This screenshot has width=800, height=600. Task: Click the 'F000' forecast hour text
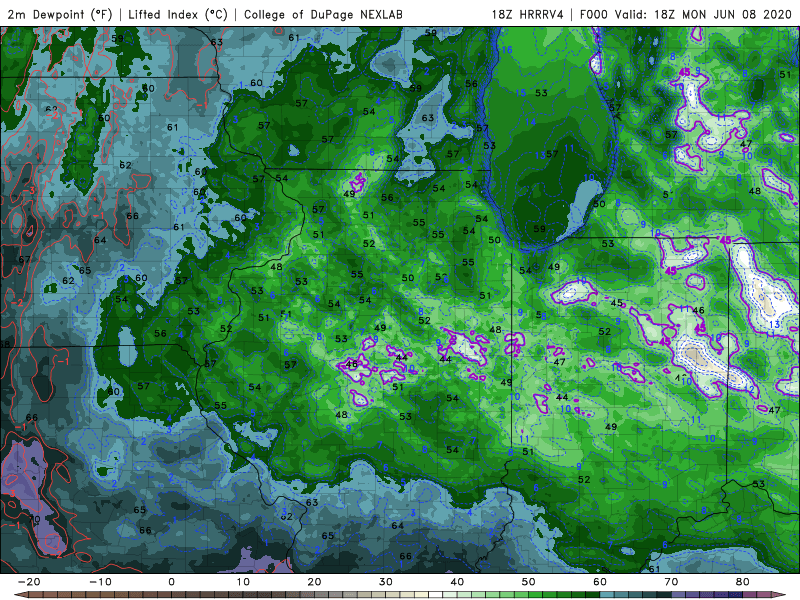pos(593,14)
